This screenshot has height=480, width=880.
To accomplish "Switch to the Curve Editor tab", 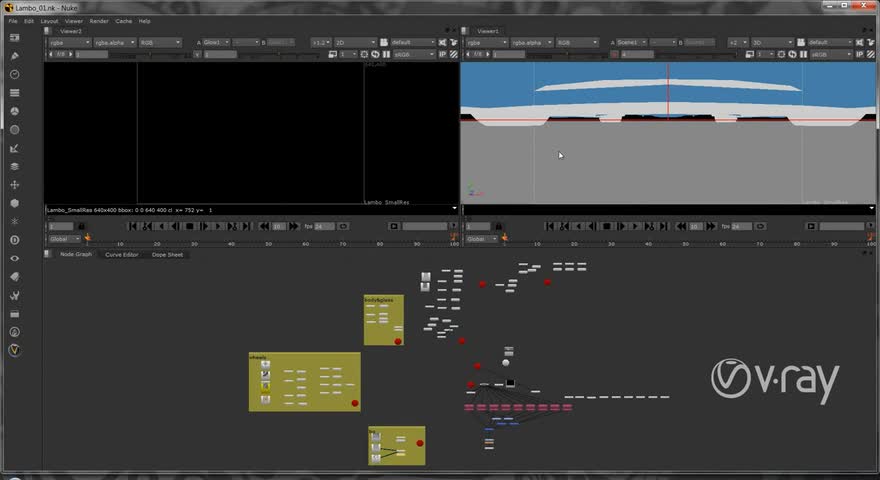I will click(x=122, y=255).
